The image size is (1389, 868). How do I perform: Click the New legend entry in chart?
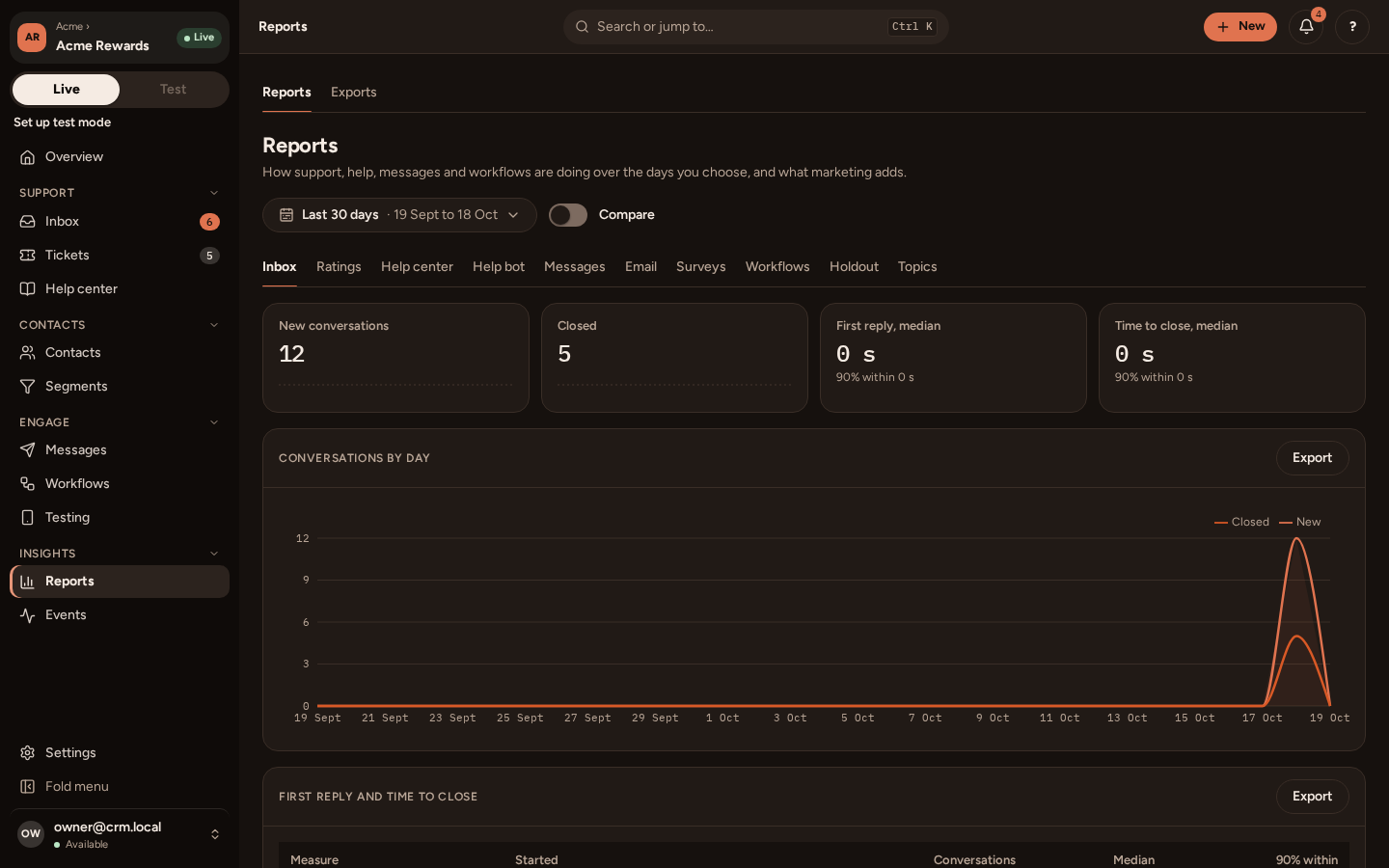(1300, 522)
